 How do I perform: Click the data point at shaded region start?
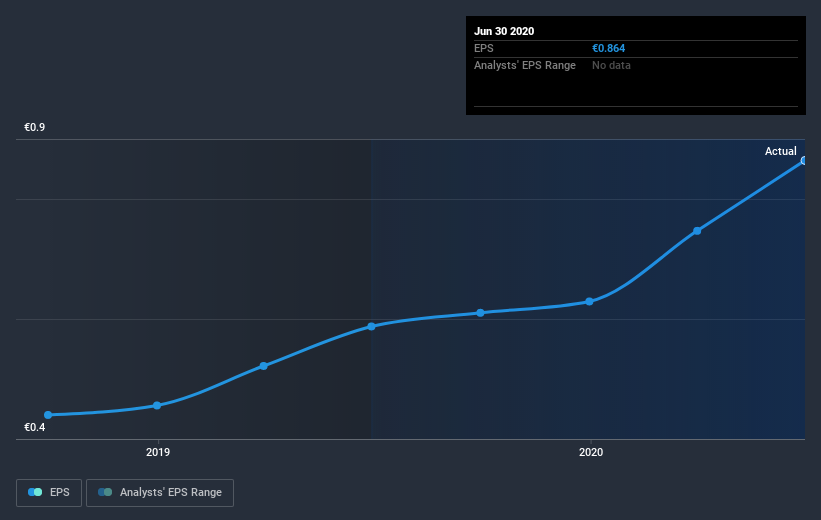(371, 326)
